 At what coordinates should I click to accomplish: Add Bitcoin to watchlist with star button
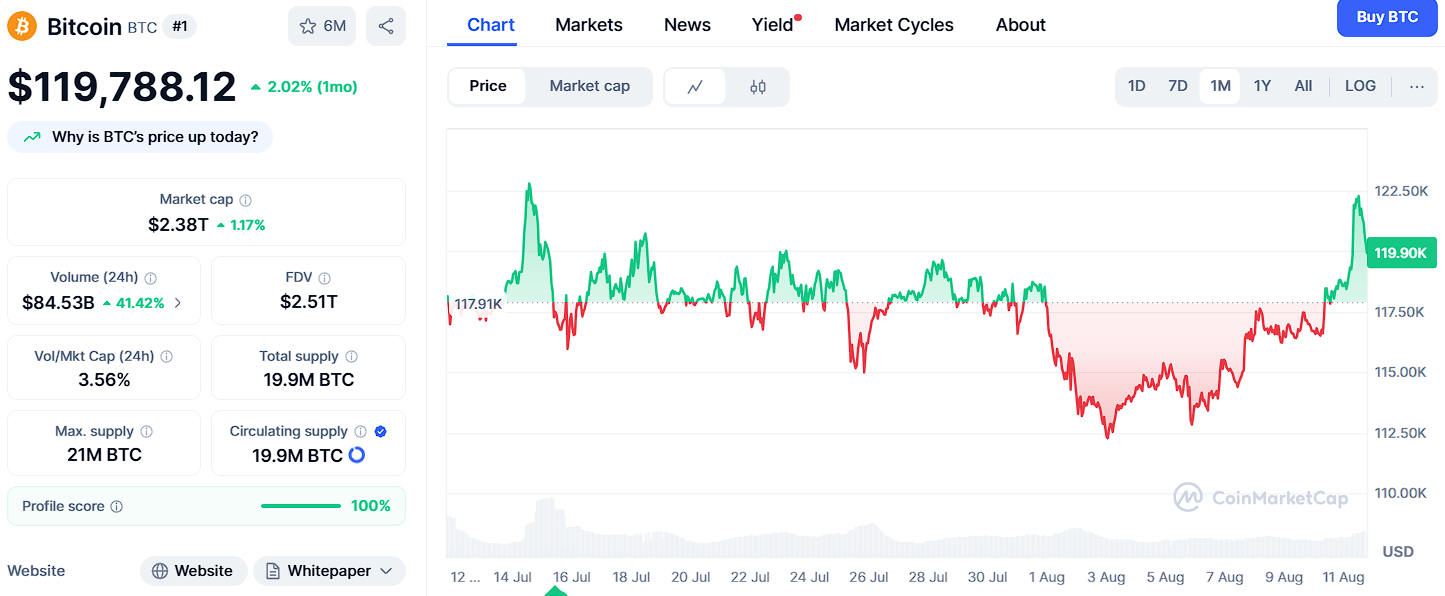[x=322, y=26]
